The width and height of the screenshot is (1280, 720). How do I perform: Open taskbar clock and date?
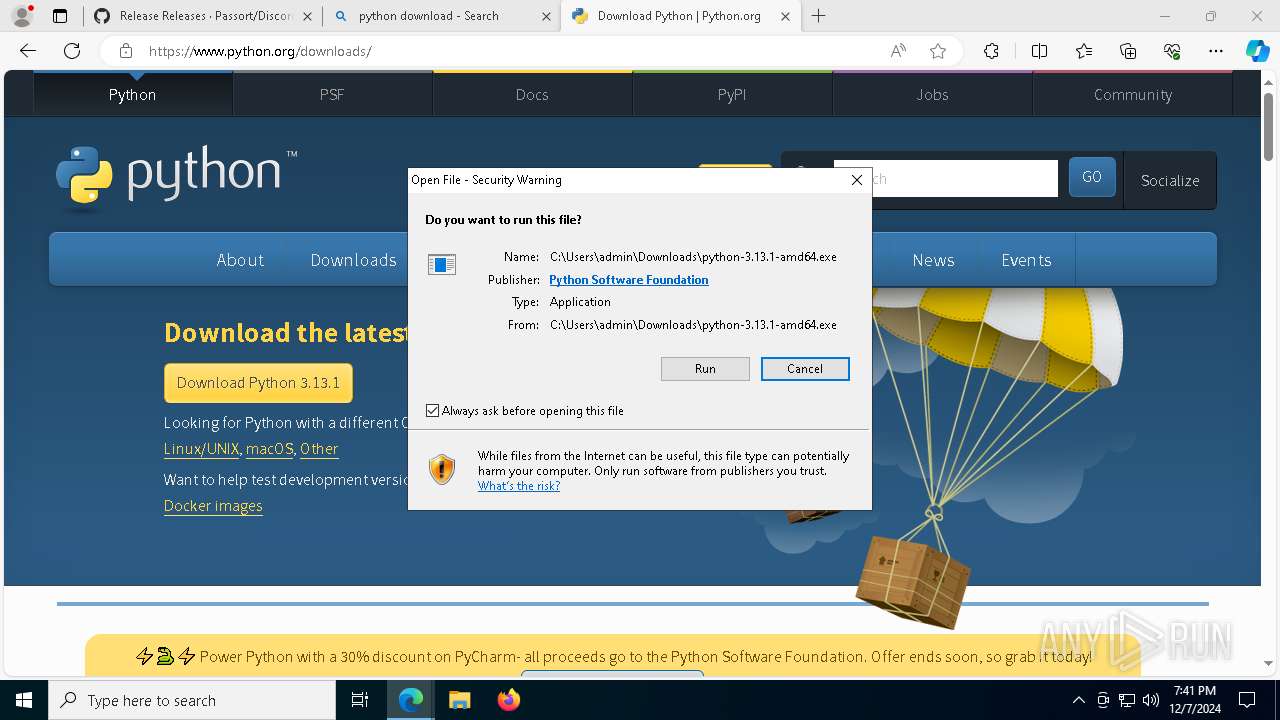[x=1194, y=700]
